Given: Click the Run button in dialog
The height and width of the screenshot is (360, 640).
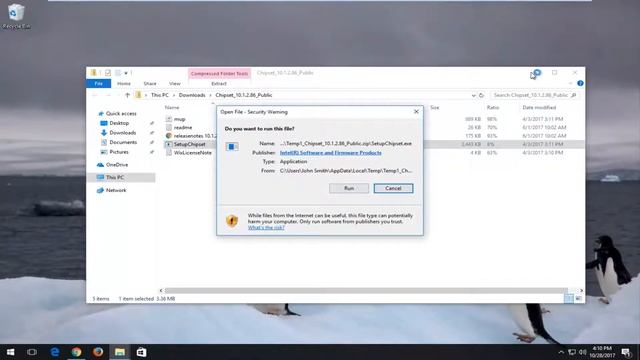Looking at the screenshot, I should pos(349,188).
